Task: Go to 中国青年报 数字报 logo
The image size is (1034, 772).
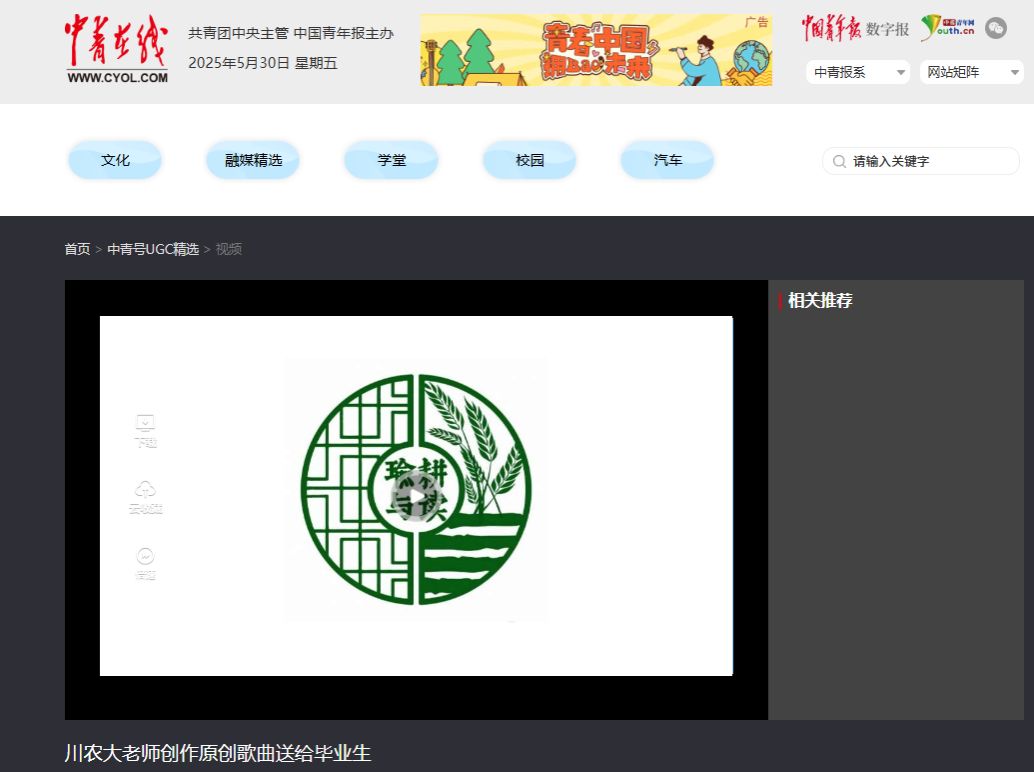Action: (x=855, y=29)
